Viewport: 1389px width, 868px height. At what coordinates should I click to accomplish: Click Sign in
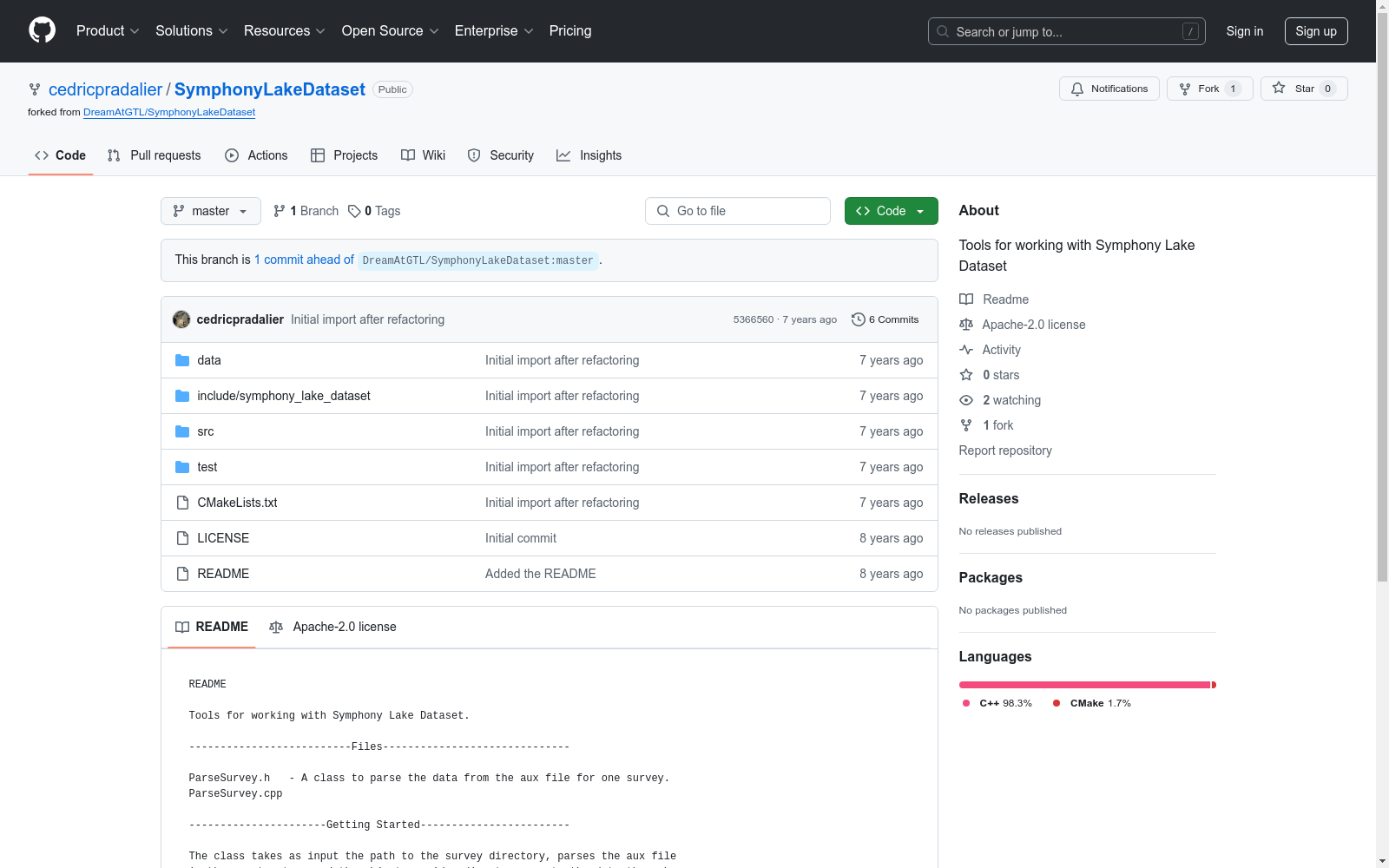click(1245, 31)
